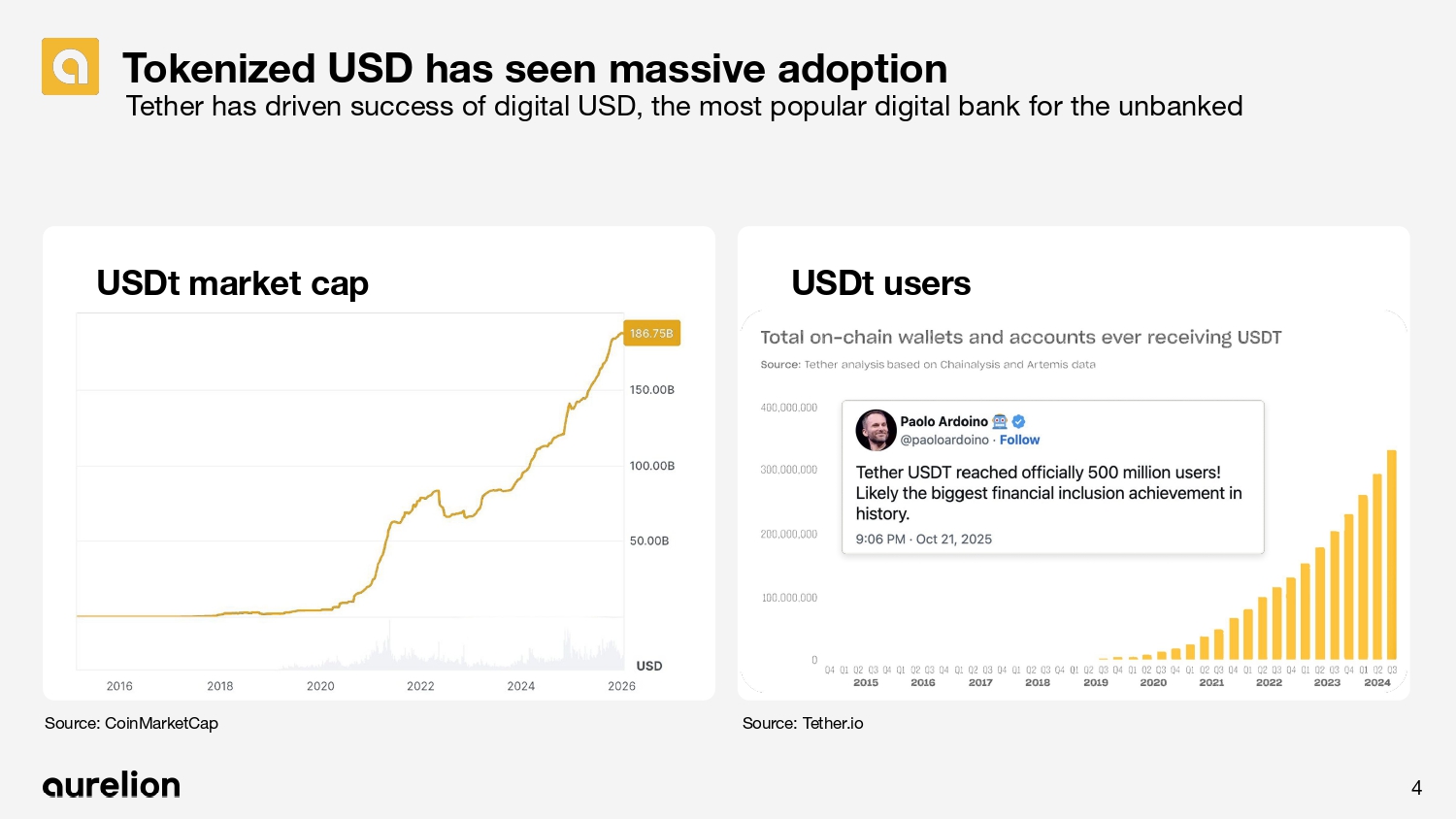
Task: Click the 186.75B price tag label
Action: [651, 333]
